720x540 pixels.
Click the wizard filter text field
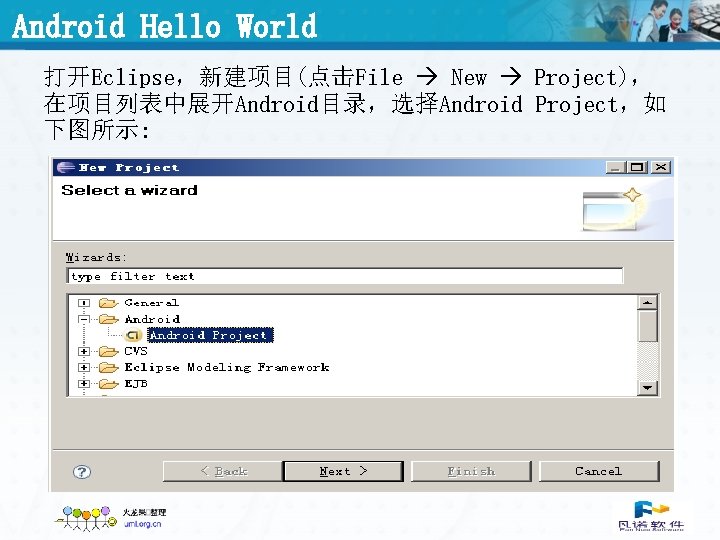(345, 276)
